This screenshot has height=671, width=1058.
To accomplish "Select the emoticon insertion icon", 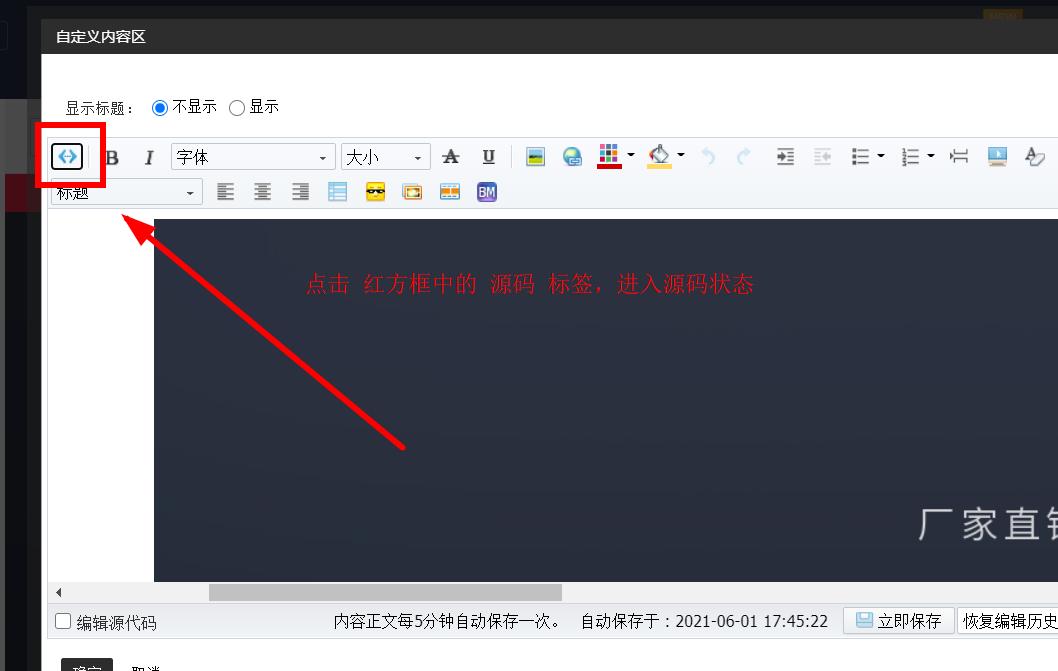I will click(x=375, y=191).
